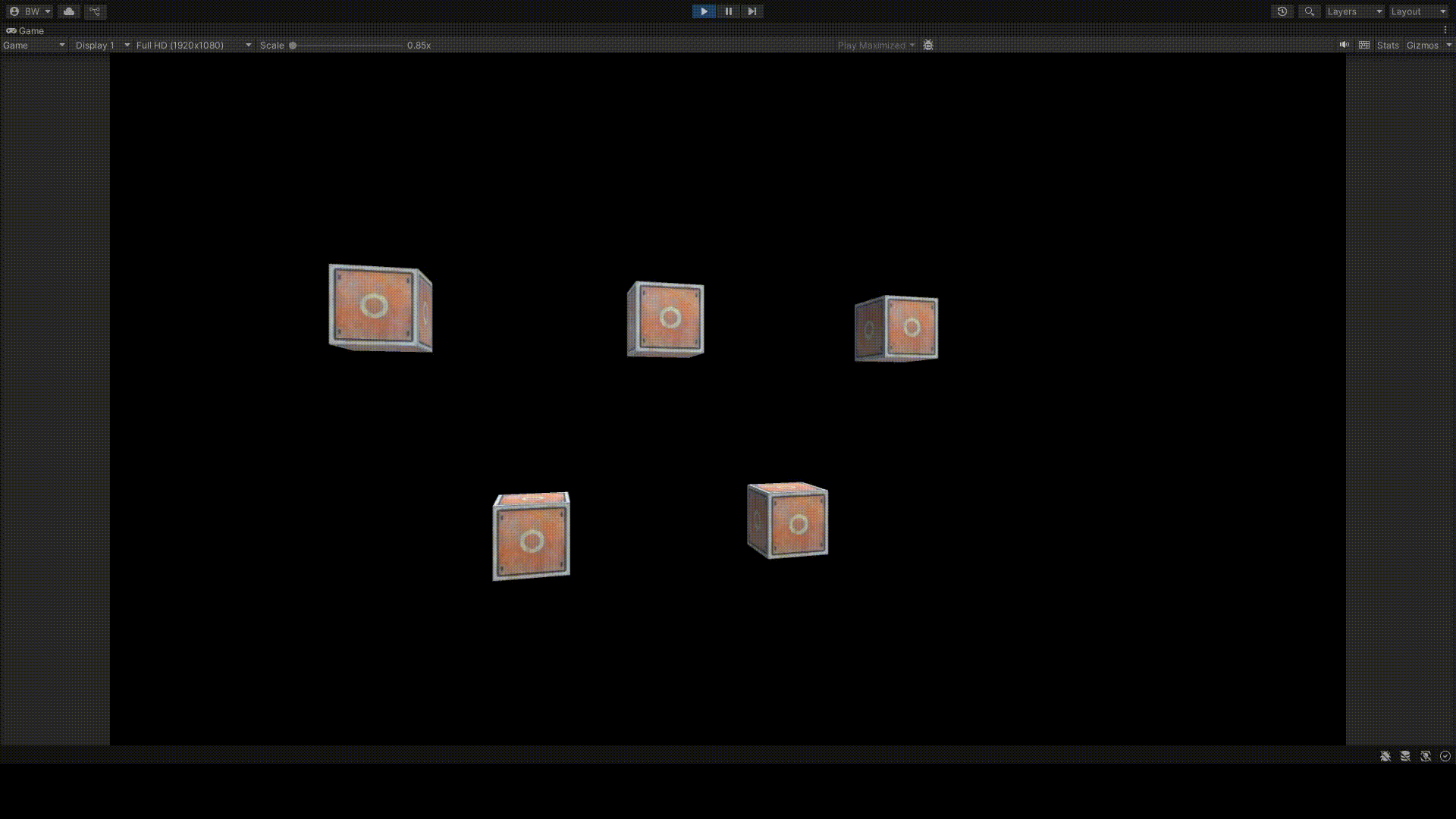This screenshot has width=1456, height=819.
Task: Click the auto-generate lighting status icon
Action: (1426, 756)
